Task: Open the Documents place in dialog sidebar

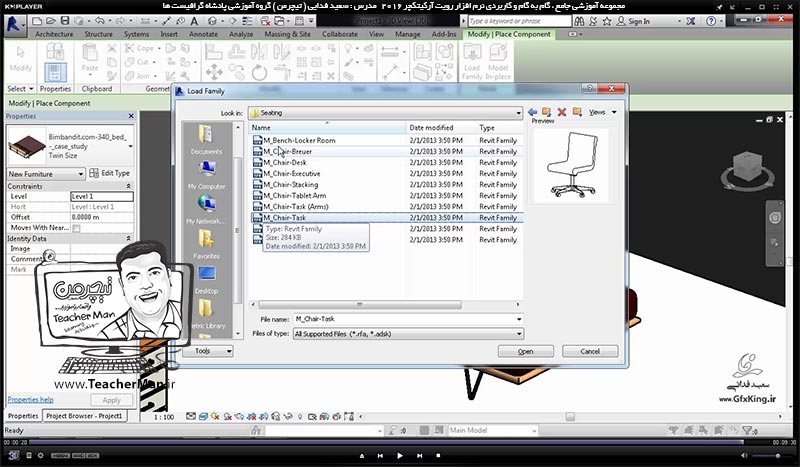Action: (x=206, y=139)
